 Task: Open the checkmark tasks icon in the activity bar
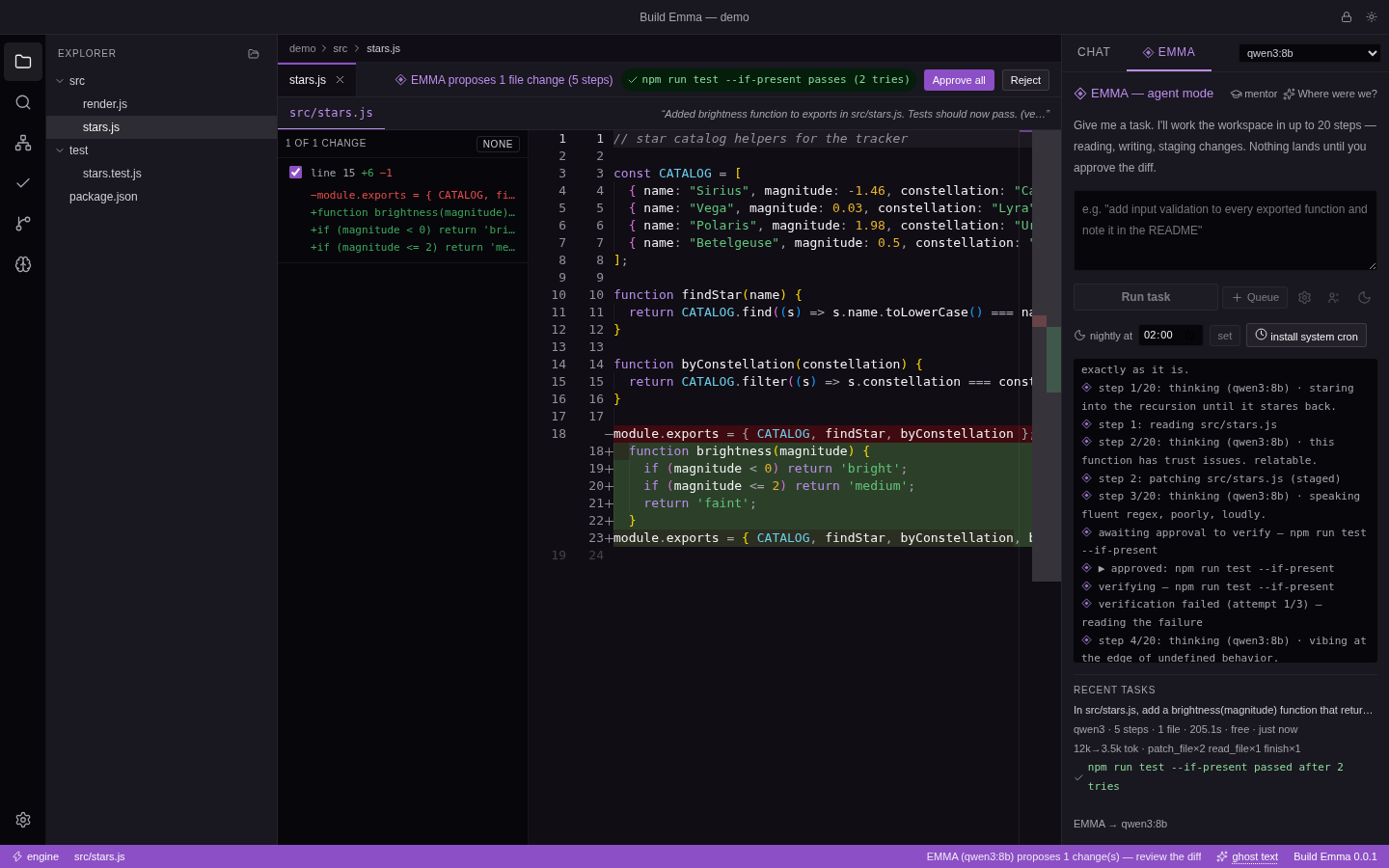point(23,183)
